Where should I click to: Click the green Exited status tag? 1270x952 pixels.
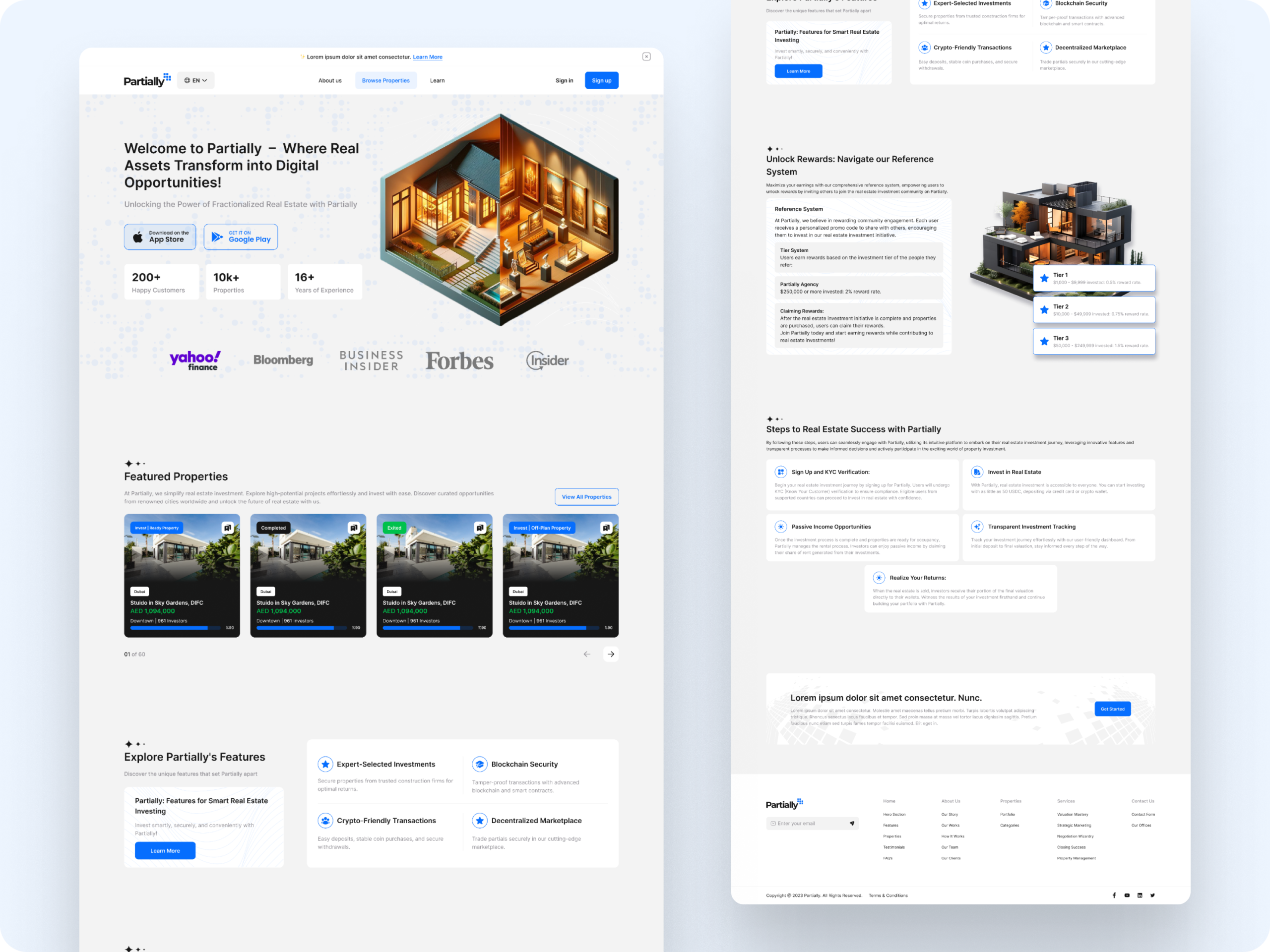[394, 528]
